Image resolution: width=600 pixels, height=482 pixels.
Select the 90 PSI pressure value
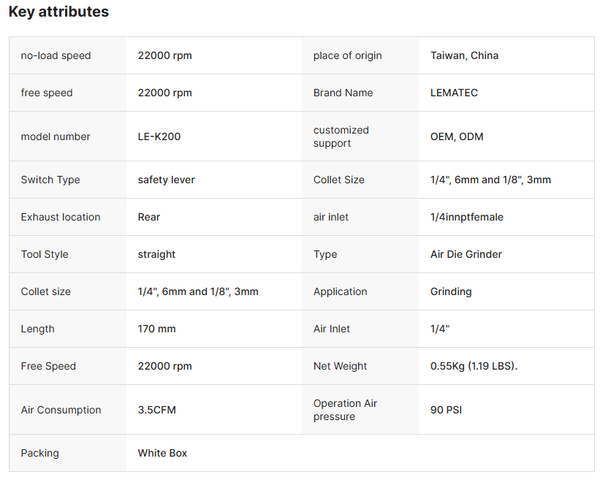tap(446, 410)
